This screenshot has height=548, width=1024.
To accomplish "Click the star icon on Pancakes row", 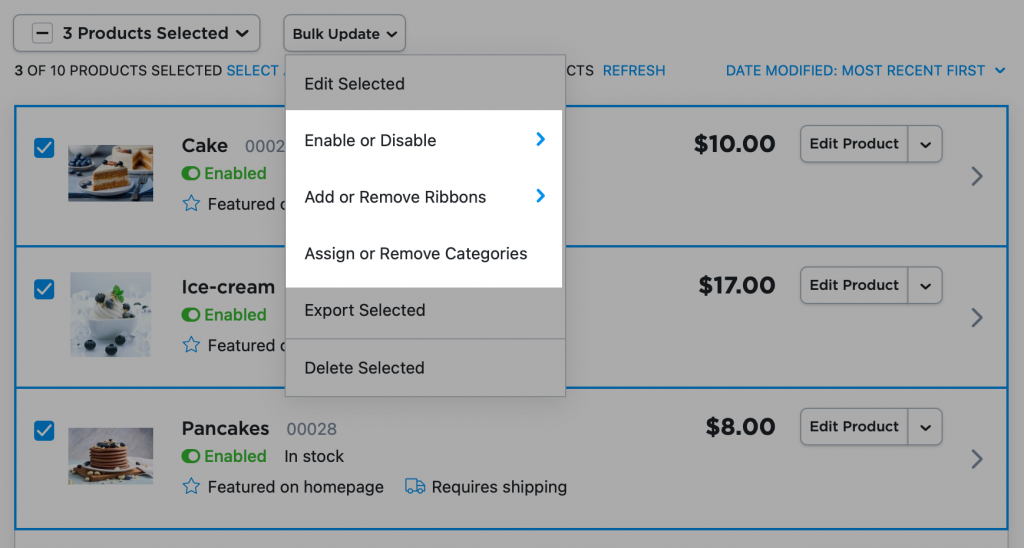I will point(191,487).
